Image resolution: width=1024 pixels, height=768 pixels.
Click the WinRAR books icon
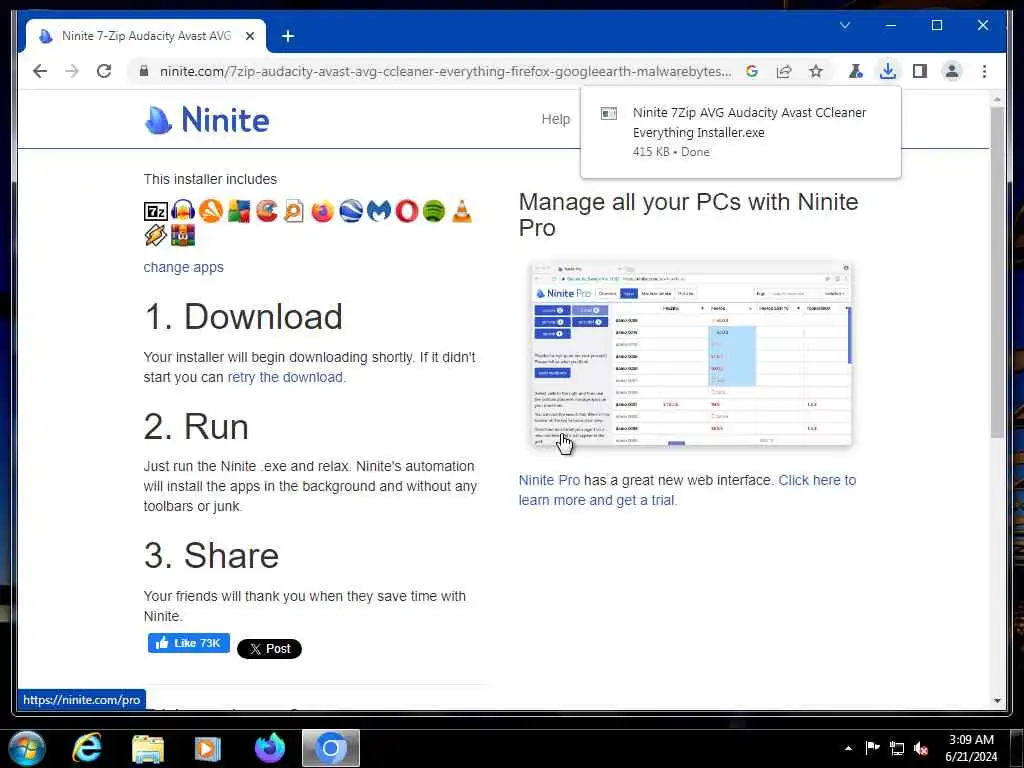(183, 235)
